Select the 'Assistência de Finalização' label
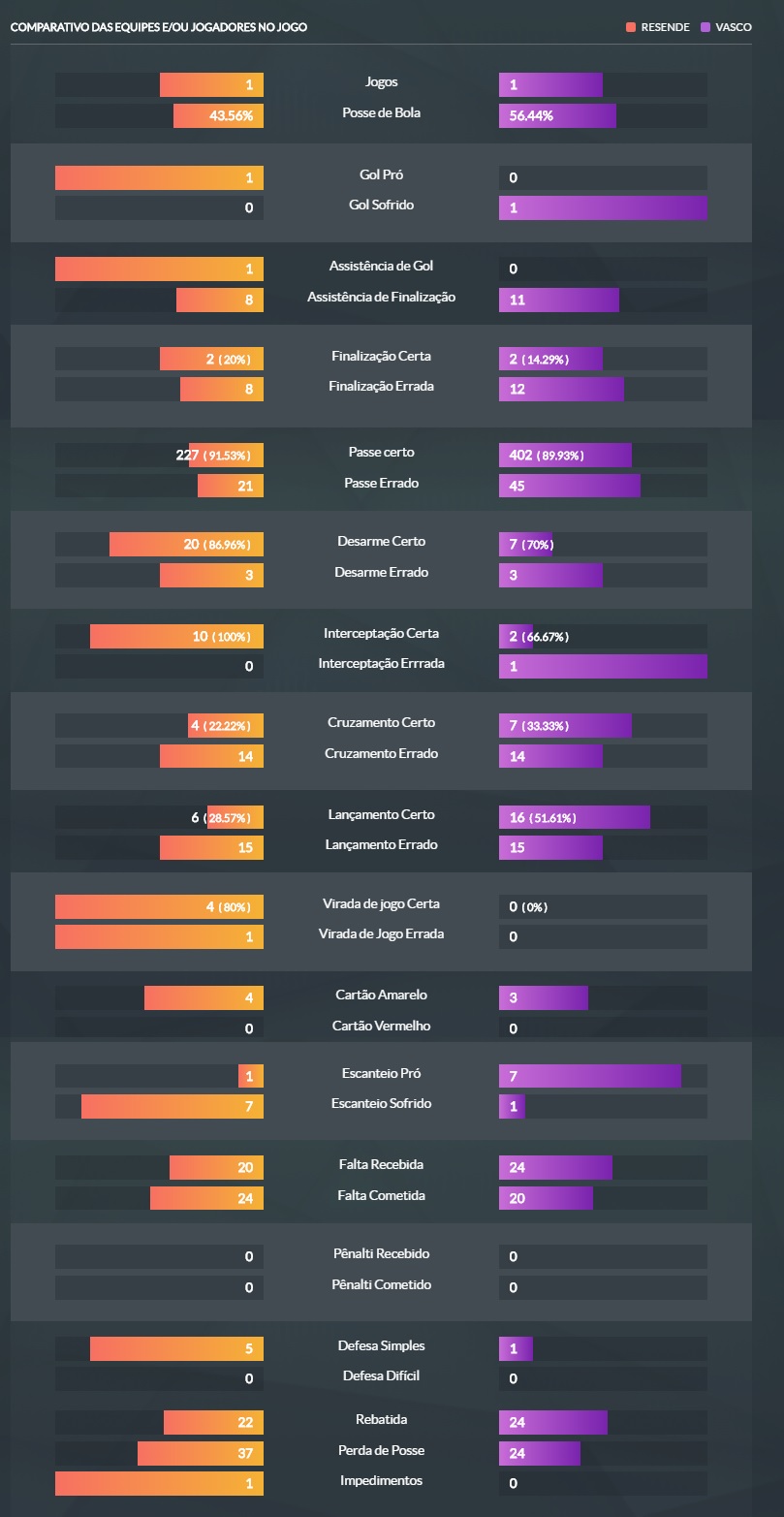This screenshot has width=784, height=1517. coord(381,298)
